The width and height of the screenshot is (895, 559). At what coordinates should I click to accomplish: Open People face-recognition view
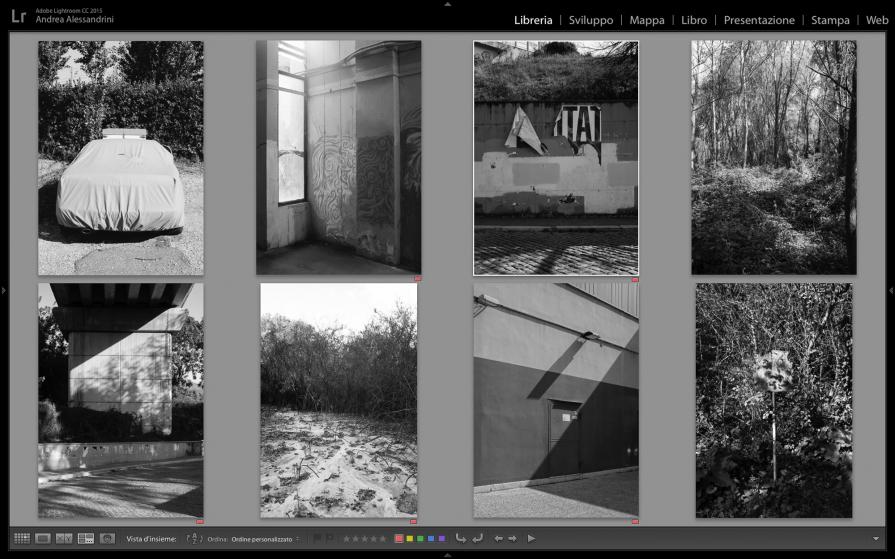click(x=107, y=538)
